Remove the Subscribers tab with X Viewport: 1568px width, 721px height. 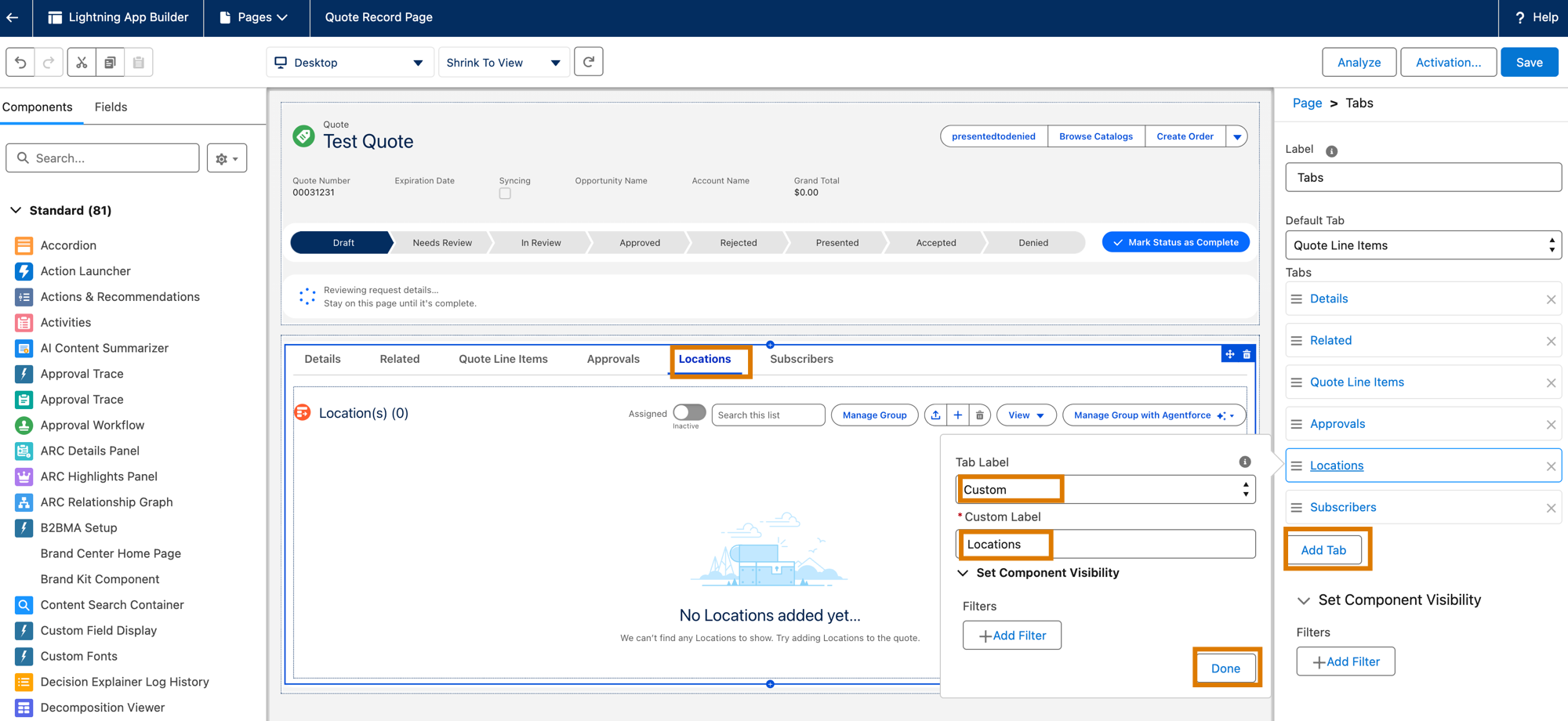[x=1551, y=508]
